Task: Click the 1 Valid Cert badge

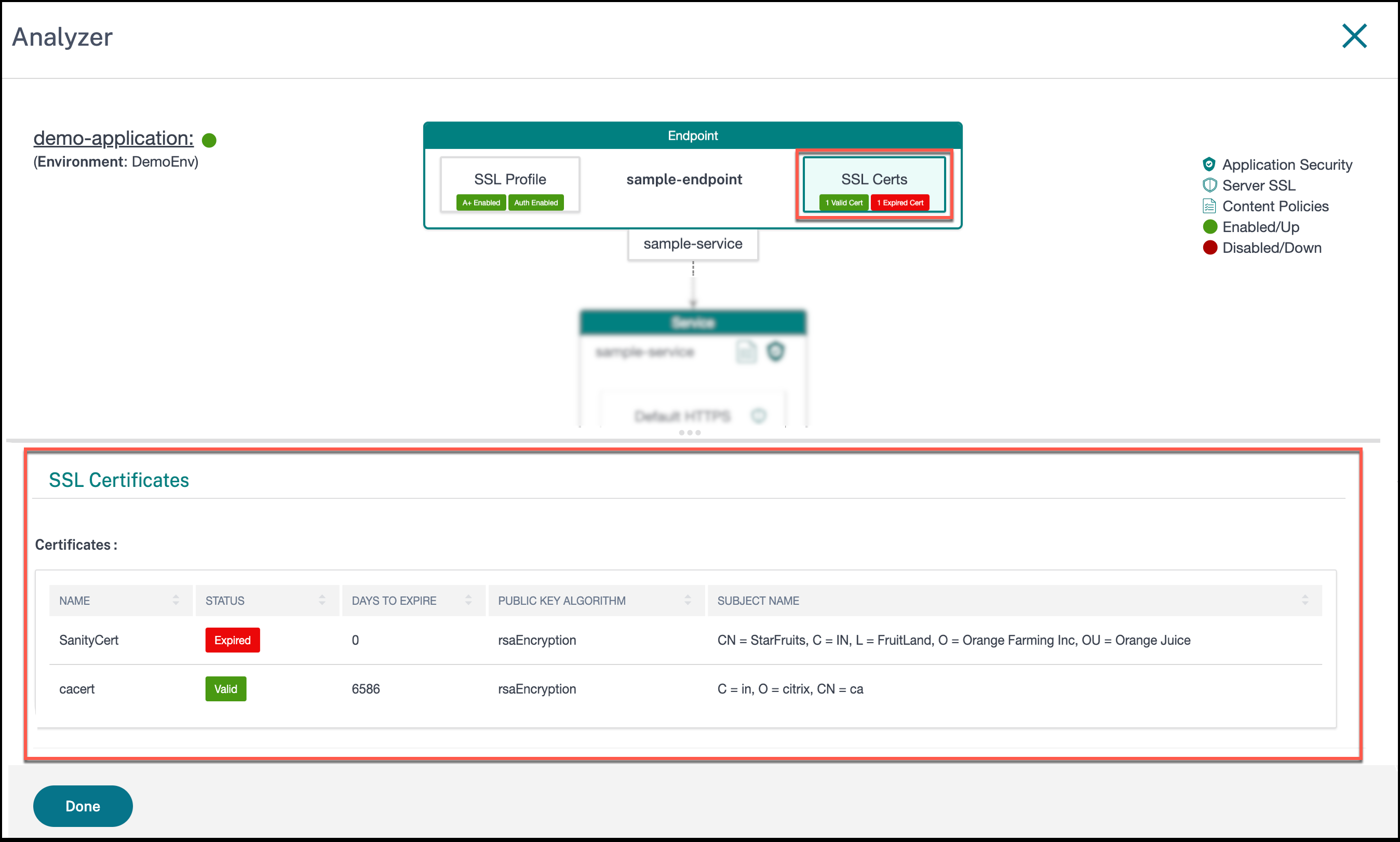Action: click(844, 202)
